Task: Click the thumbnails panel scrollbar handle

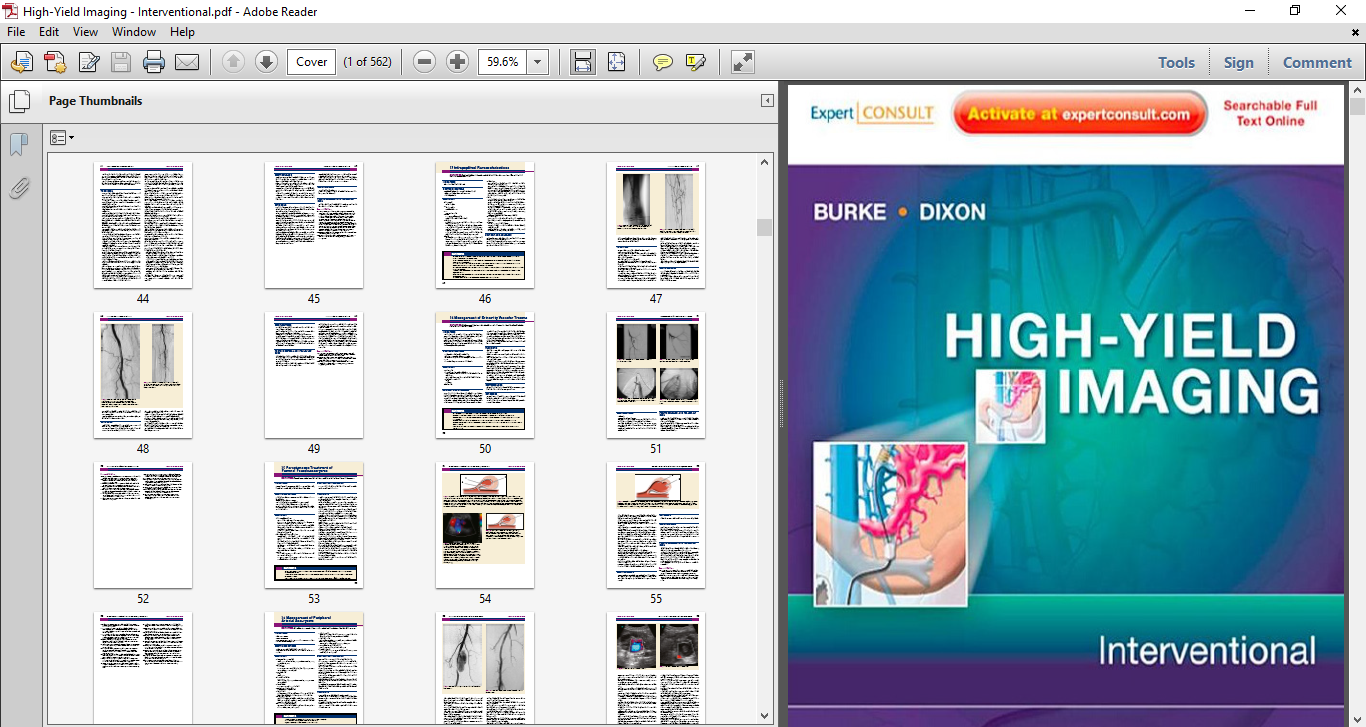Action: pyautogui.click(x=765, y=227)
